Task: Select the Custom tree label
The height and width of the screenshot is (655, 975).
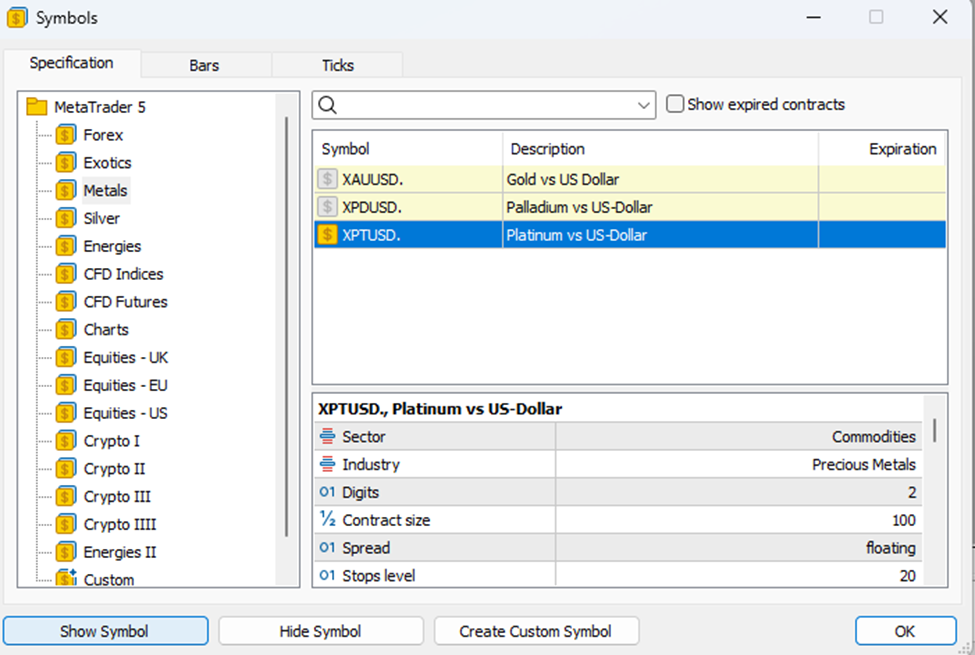Action: point(109,579)
